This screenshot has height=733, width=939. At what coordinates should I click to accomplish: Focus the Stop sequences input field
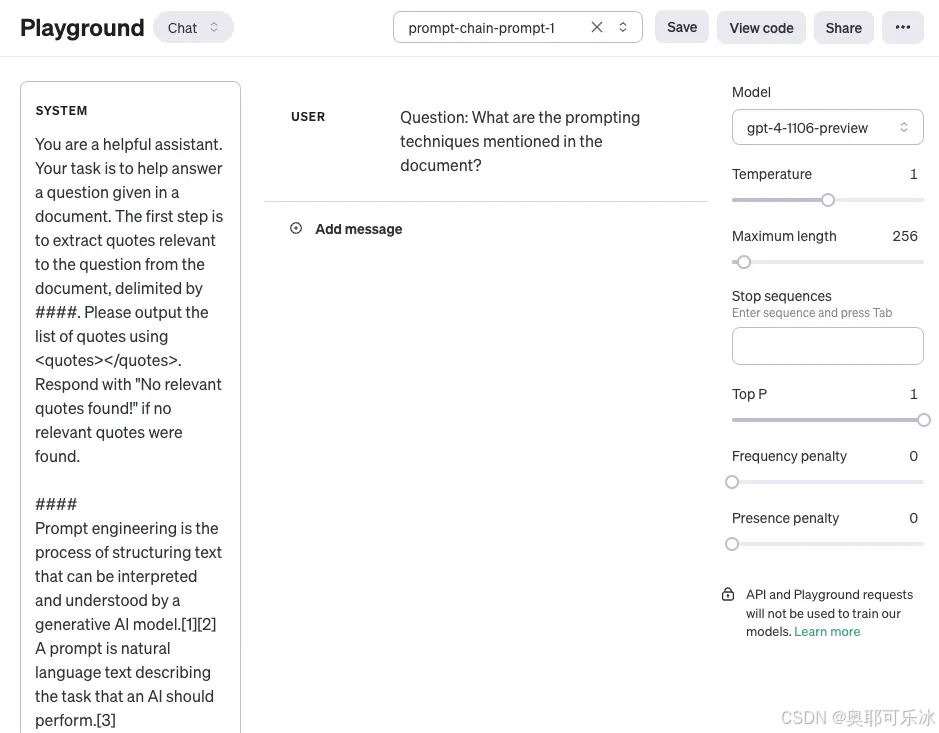click(827, 346)
